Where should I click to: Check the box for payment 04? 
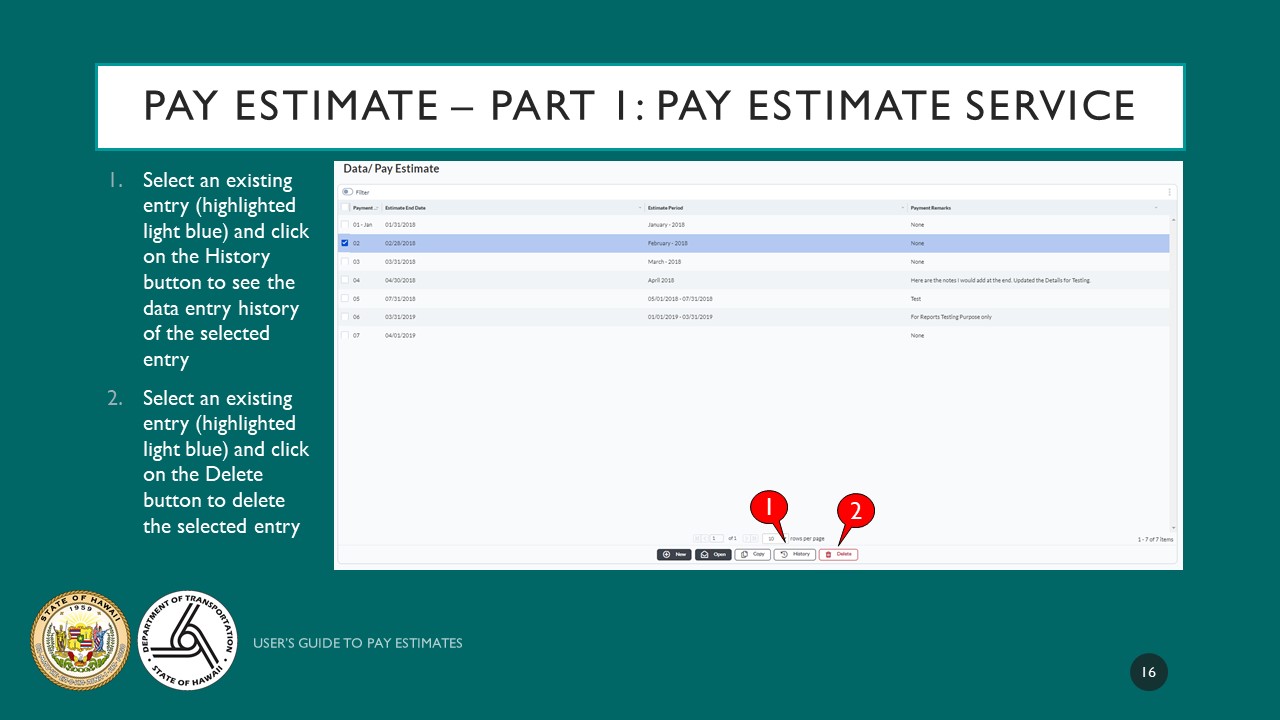345,280
